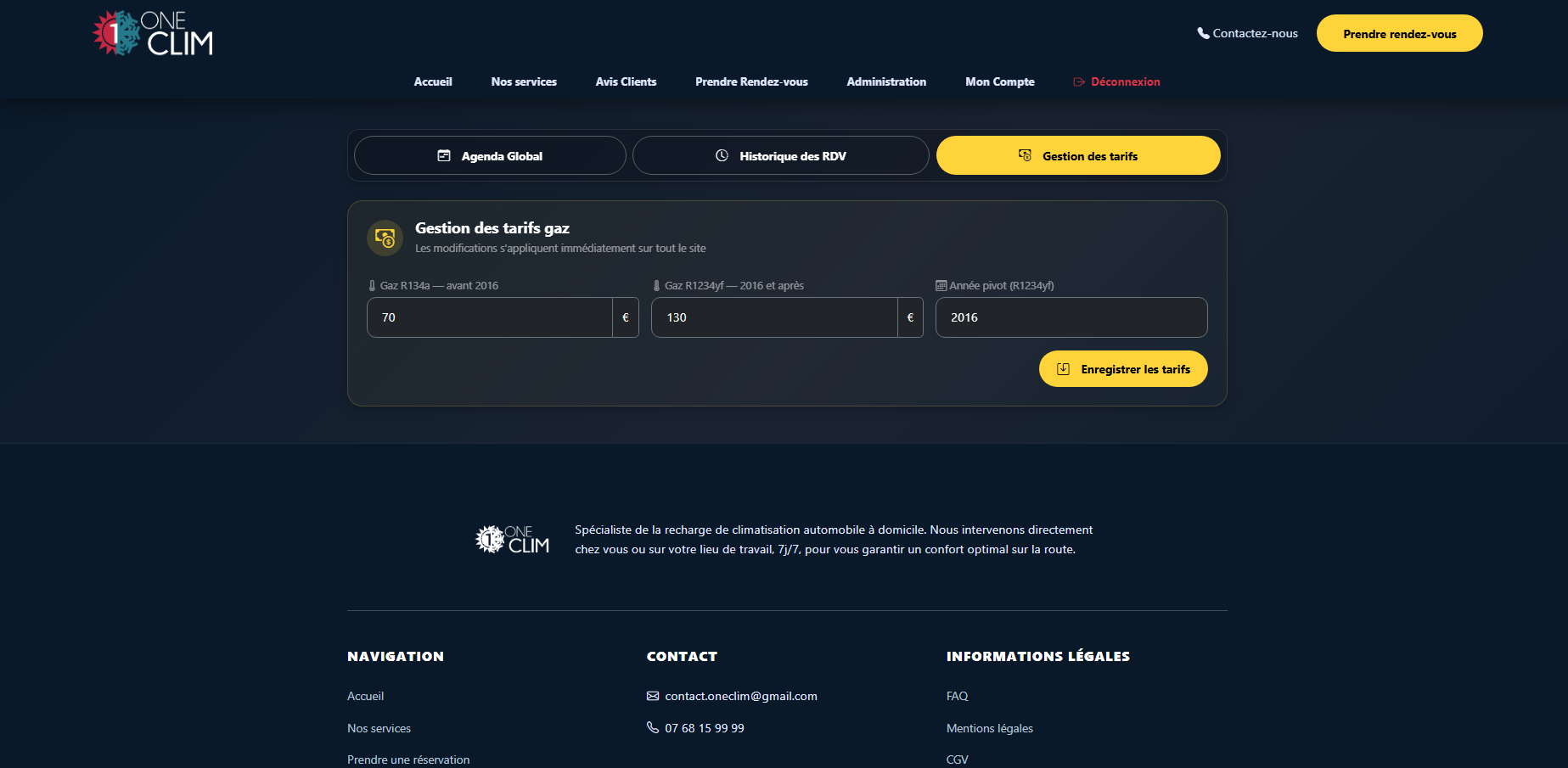Click the phone icon beside Contactez-nous
Viewport: 1568px width, 768px height.
1203,33
